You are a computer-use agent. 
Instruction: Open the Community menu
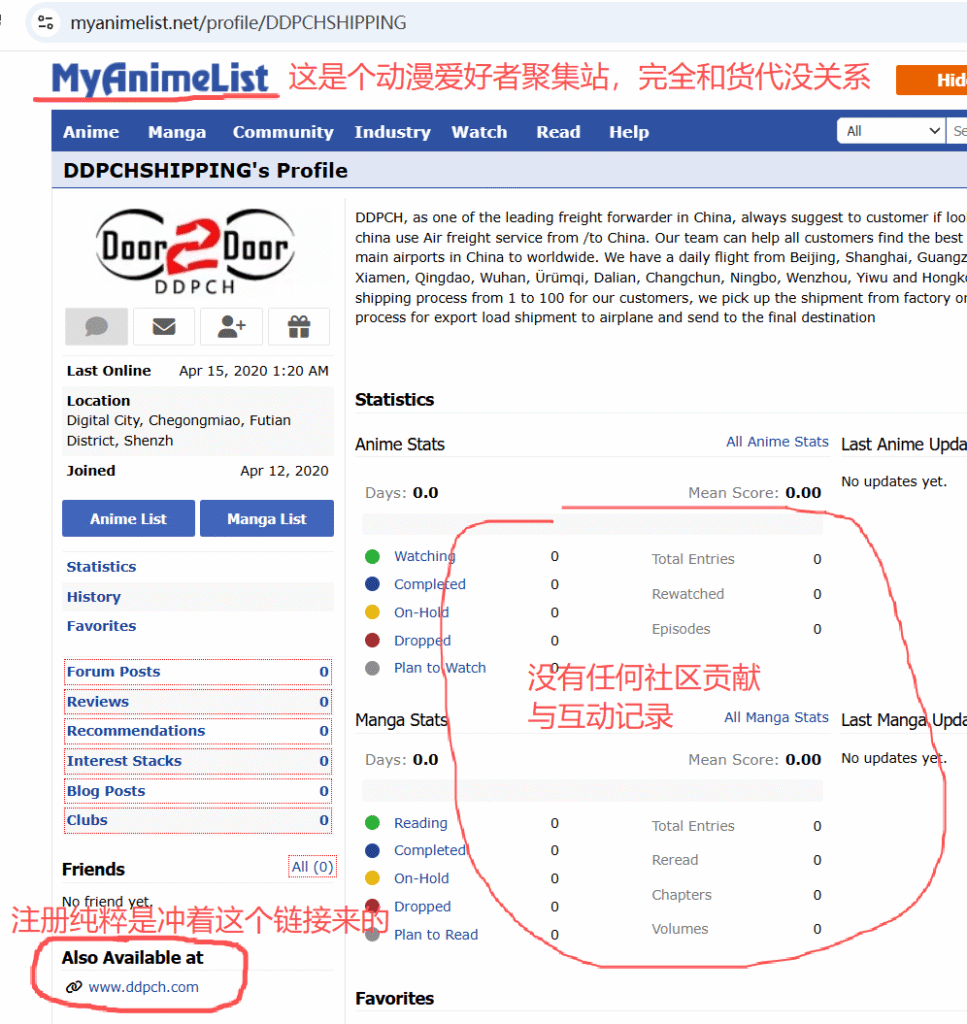(283, 132)
